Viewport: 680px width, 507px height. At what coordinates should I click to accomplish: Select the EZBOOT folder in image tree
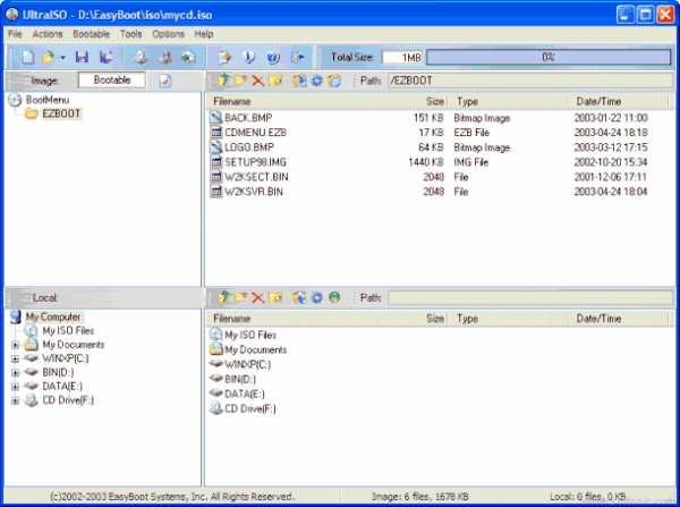click(x=61, y=114)
